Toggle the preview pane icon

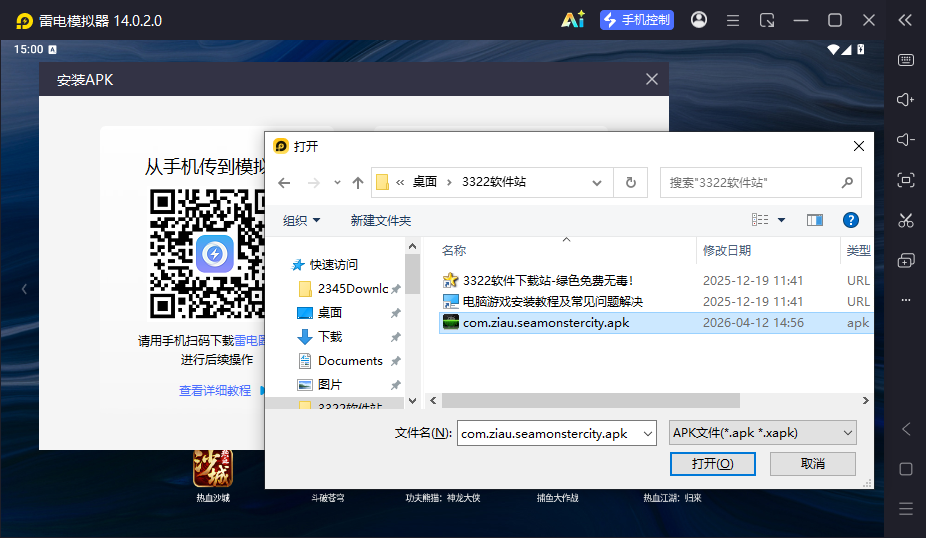pyautogui.click(x=815, y=220)
